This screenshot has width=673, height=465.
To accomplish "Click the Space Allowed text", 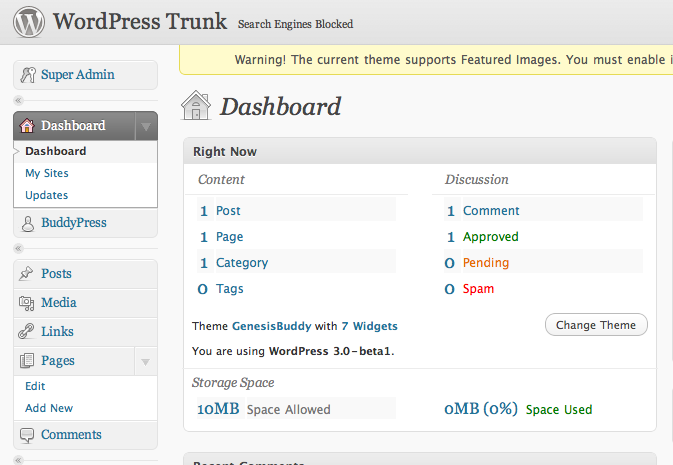I will point(288,410).
